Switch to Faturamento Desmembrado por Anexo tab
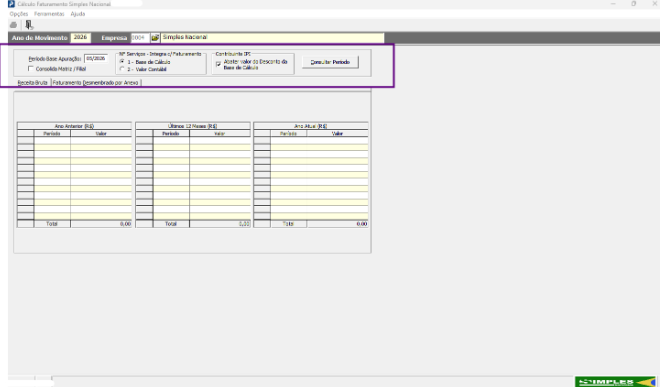Viewport: 662px width, 387px height. (95, 83)
